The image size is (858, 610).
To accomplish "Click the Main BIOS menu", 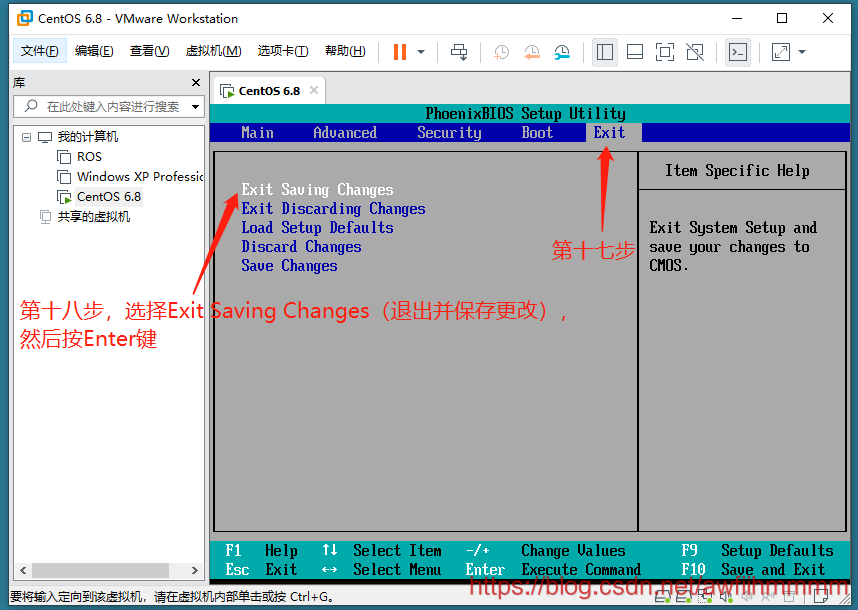I will pyautogui.click(x=257, y=132).
